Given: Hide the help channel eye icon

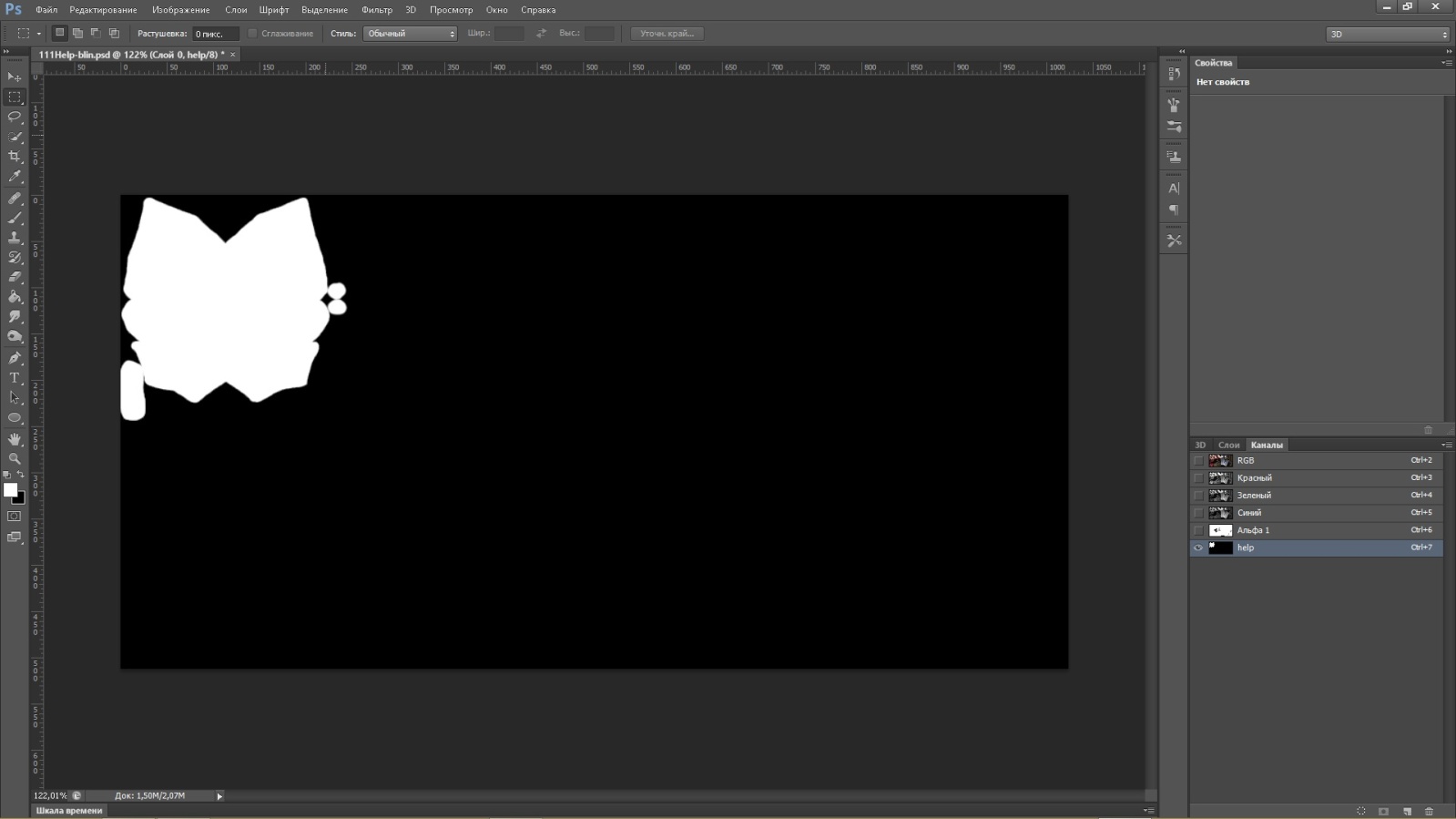Looking at the screenshot, I should click(1198, 548).
